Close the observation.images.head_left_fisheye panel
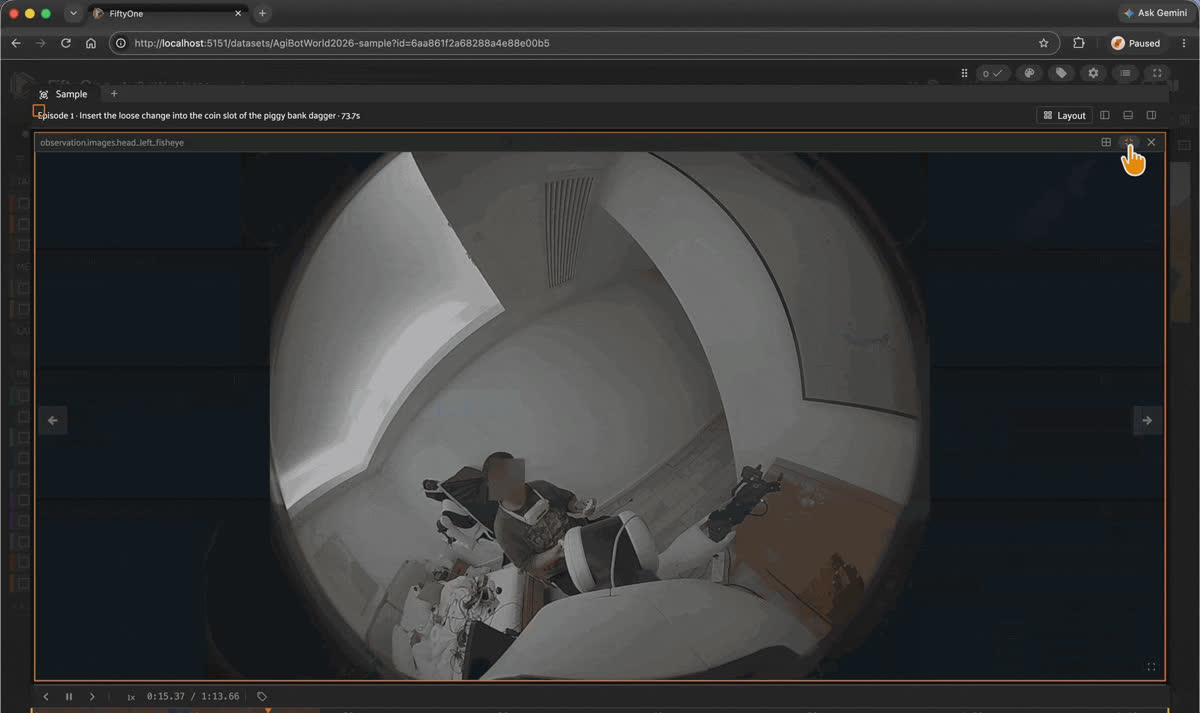The image size is (1200, 713). click(x=1151, y=142)
